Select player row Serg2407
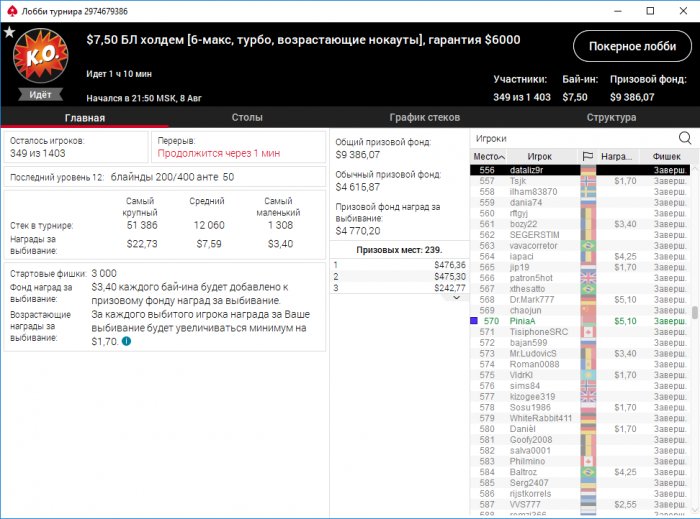The image size is (700, 519). pyautogui.click(x=580, y=483)
